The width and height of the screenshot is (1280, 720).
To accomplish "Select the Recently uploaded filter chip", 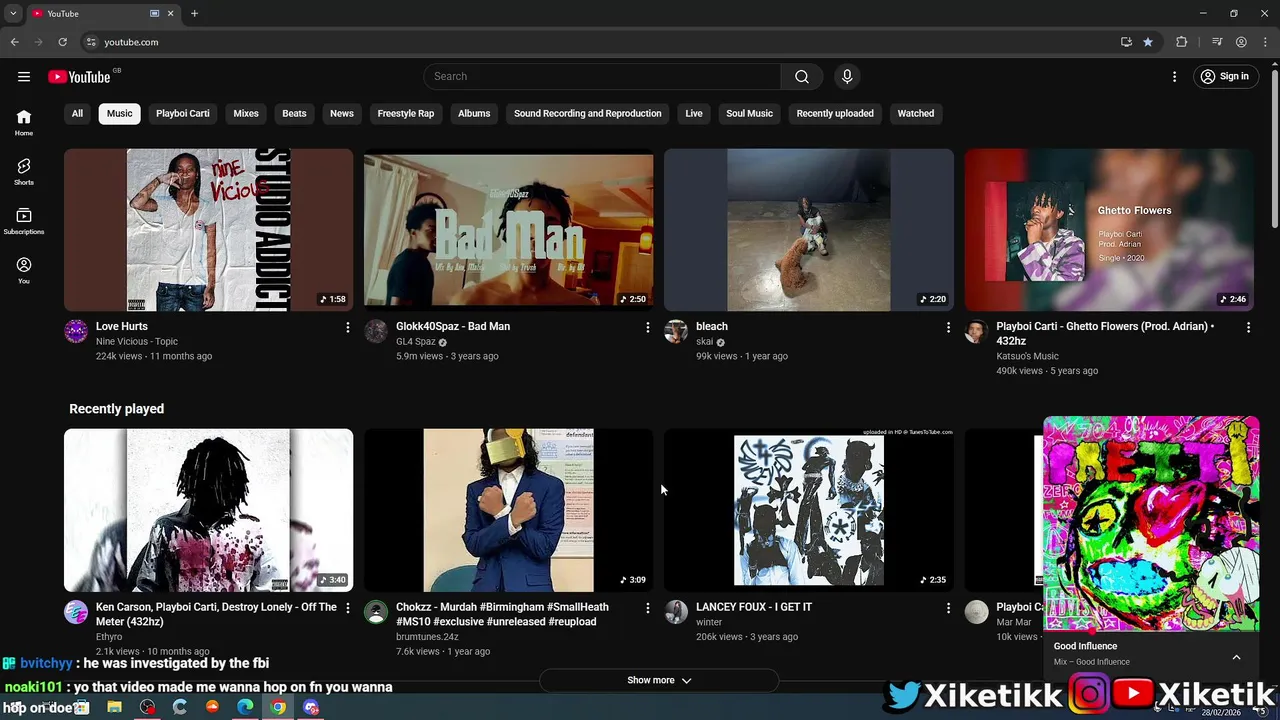I will coord(835,114).
